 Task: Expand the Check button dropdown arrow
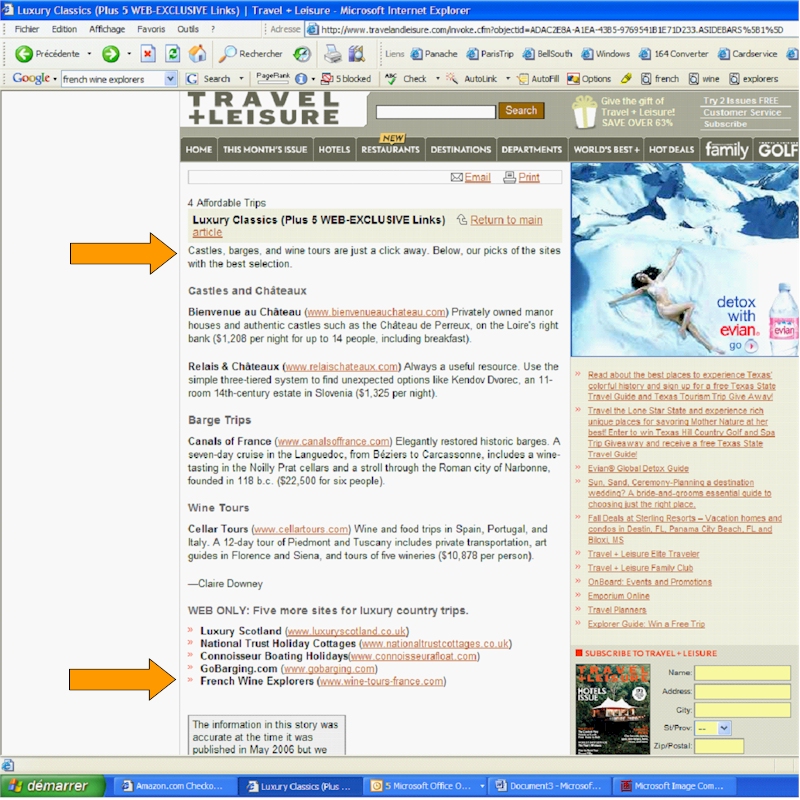(438, 79)
